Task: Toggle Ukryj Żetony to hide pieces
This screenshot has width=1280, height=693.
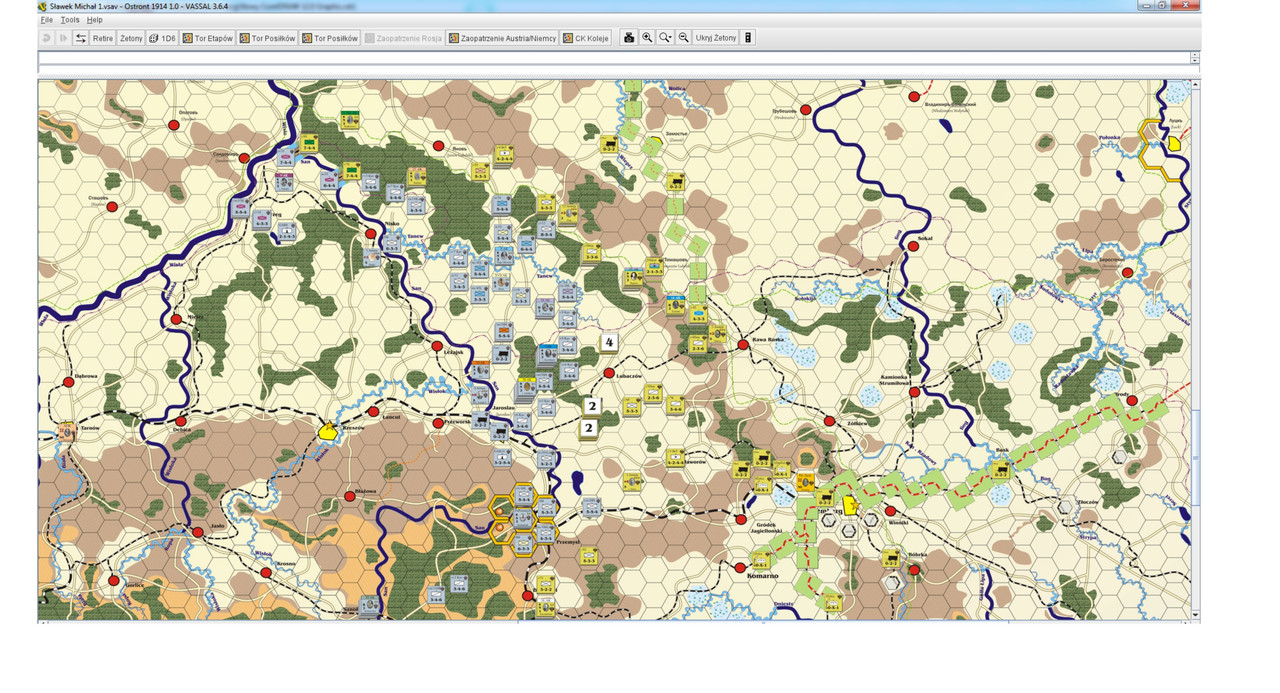Action: tap(716, 38)
